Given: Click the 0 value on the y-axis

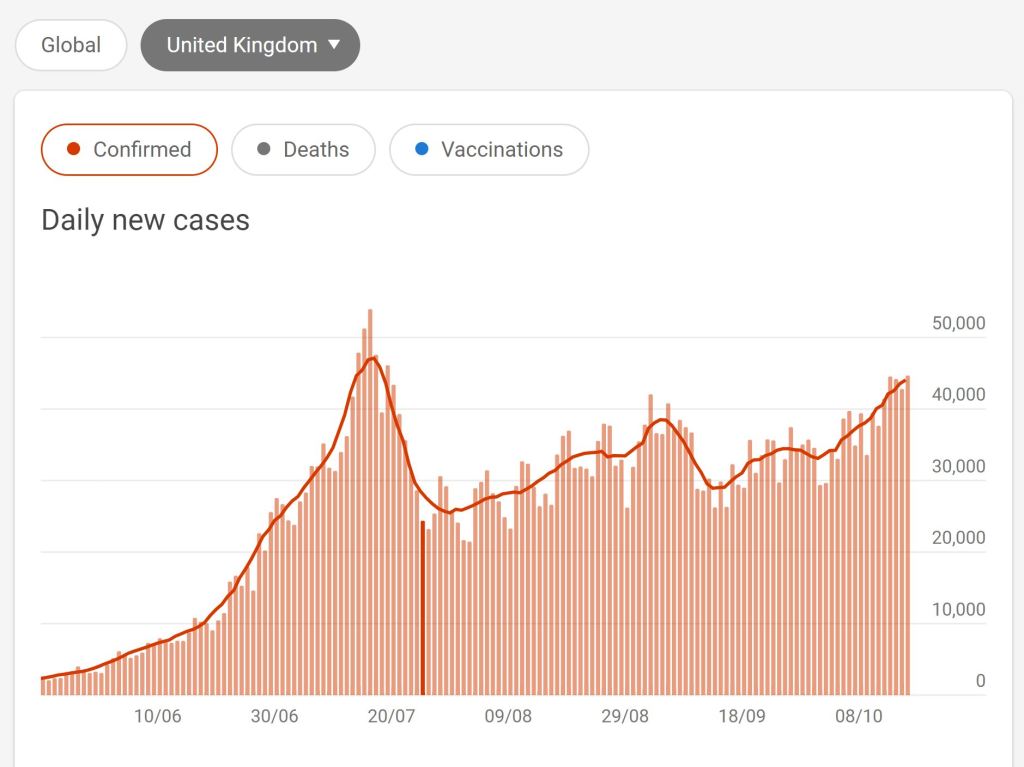Looking at the screenshot, I should (980, 681).
